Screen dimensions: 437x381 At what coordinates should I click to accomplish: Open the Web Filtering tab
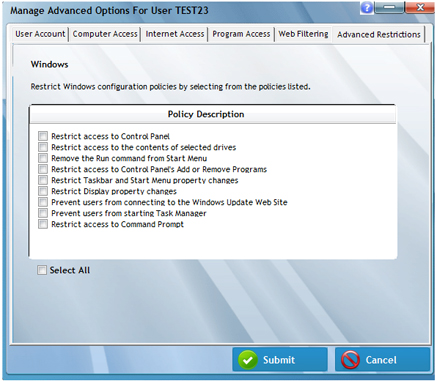tap(303, 34)
